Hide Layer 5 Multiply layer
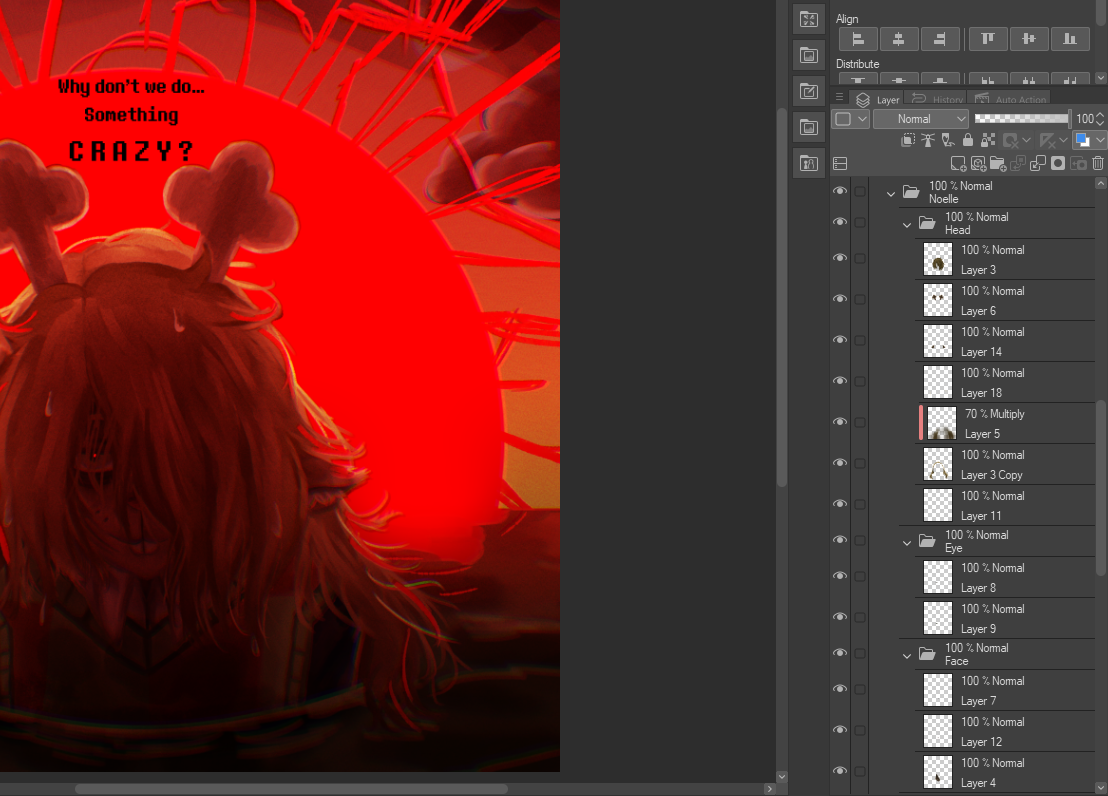 coord(840,422)
